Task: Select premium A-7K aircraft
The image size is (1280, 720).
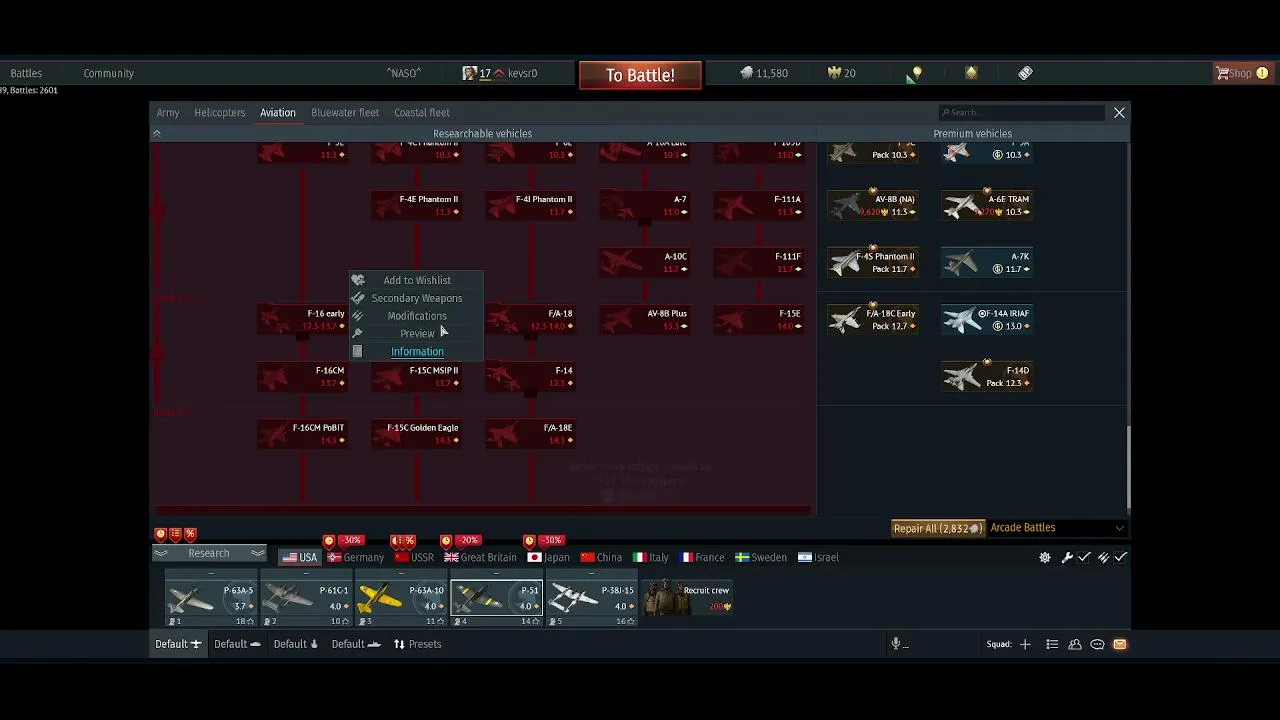Action: [987, 262]
